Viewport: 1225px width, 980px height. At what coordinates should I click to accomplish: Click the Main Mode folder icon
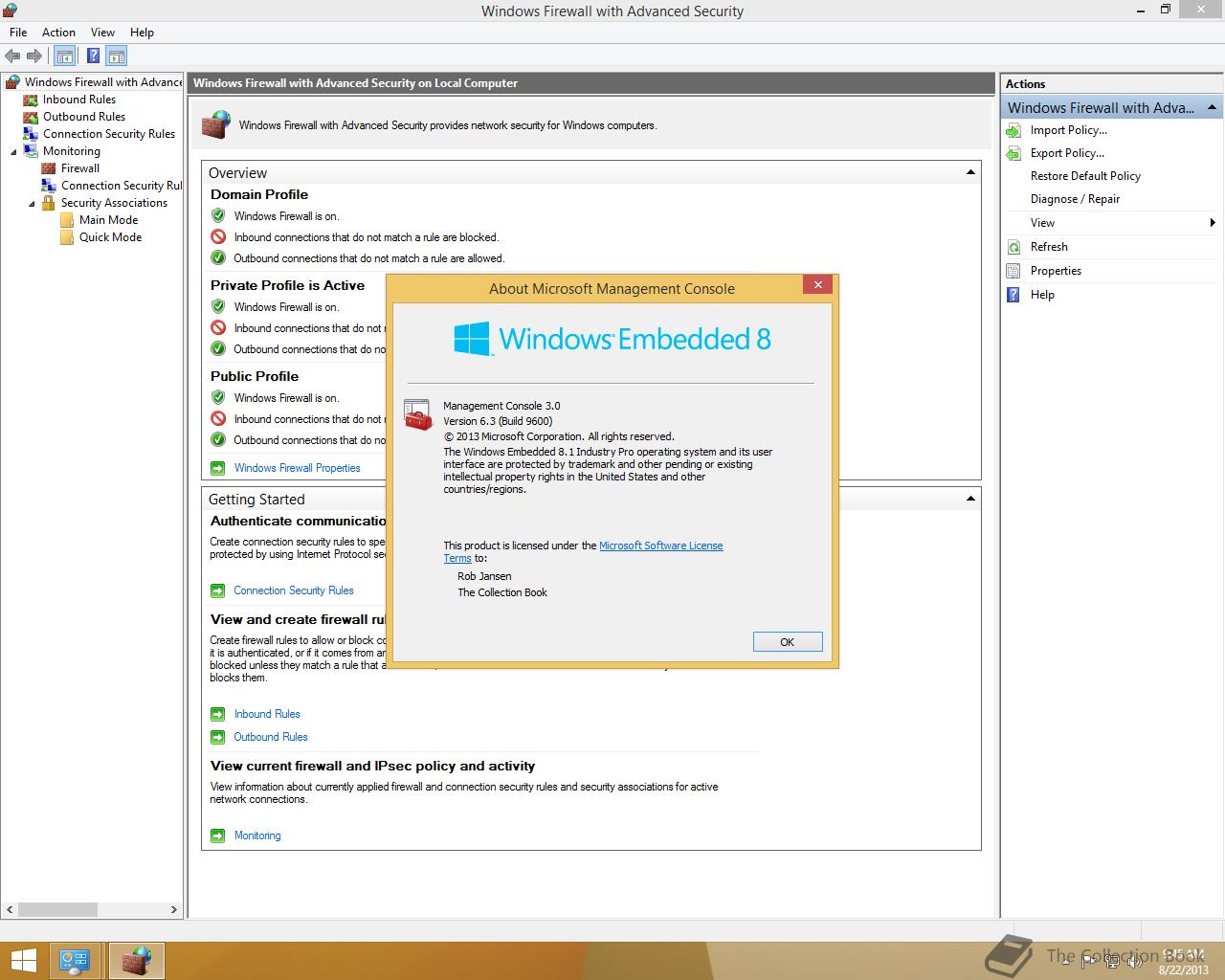(67, 220)
